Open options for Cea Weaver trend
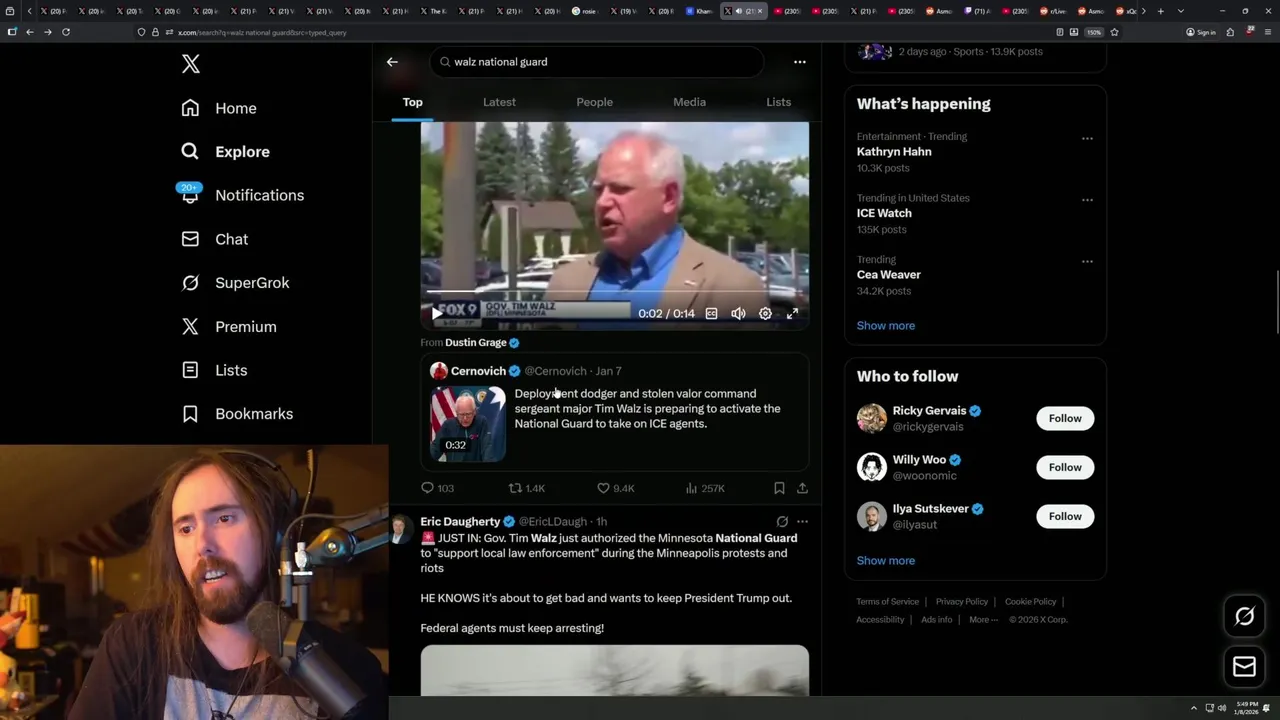 pos(1087,262)
